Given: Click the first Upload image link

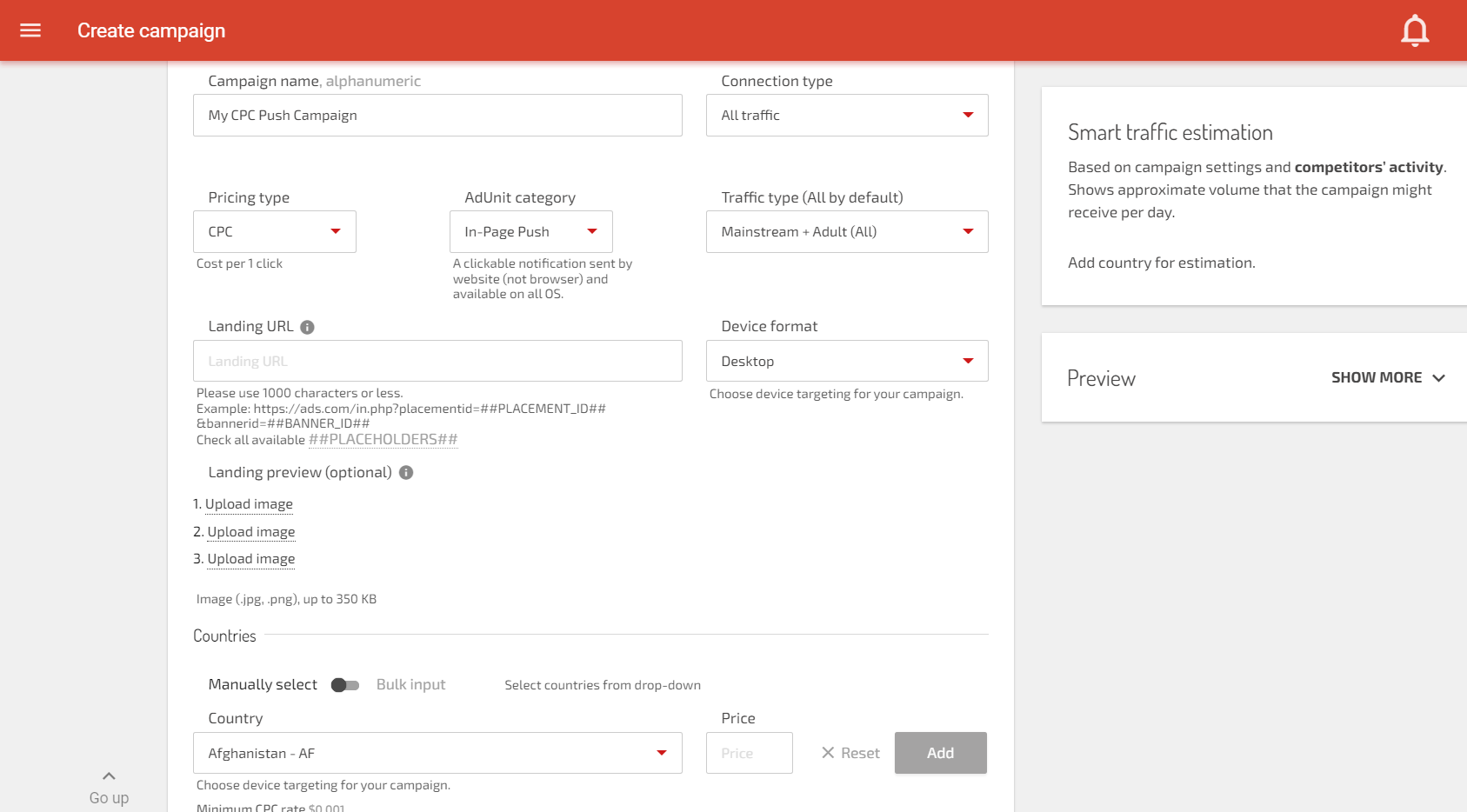Looking at the screenshot, I should 249,504.
